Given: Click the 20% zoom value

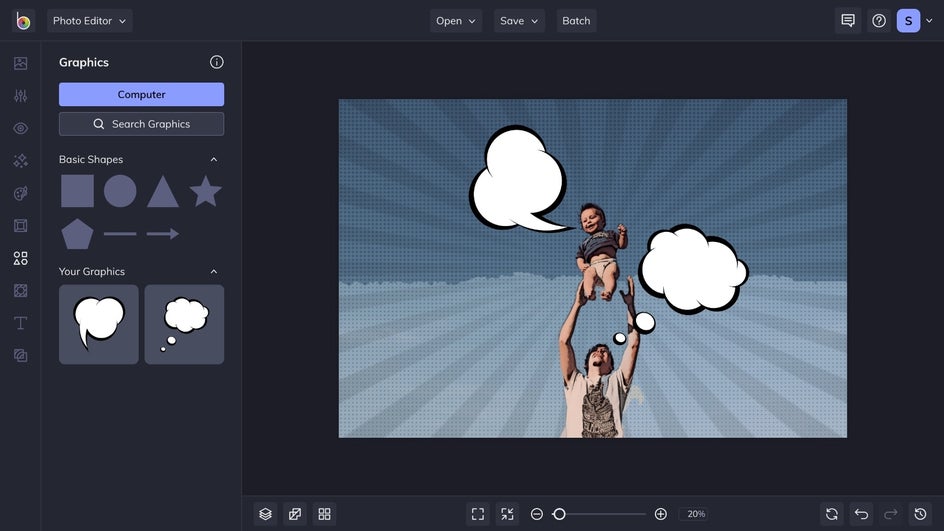Looking at the screenshot, I should [696, 514].
